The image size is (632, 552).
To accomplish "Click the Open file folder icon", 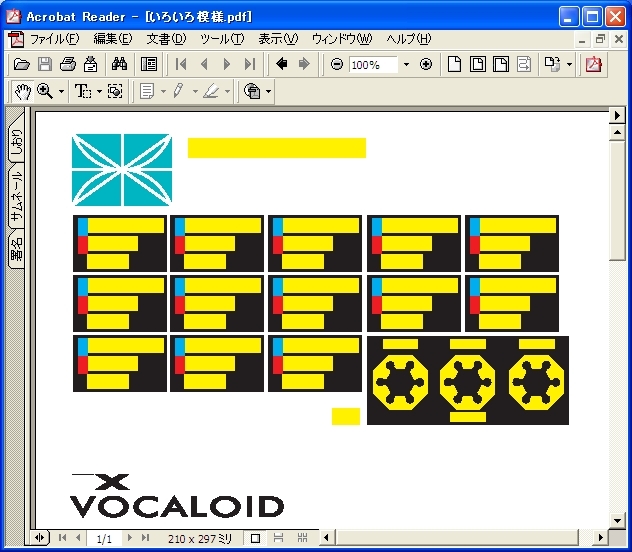I will (x=21, y=64).
